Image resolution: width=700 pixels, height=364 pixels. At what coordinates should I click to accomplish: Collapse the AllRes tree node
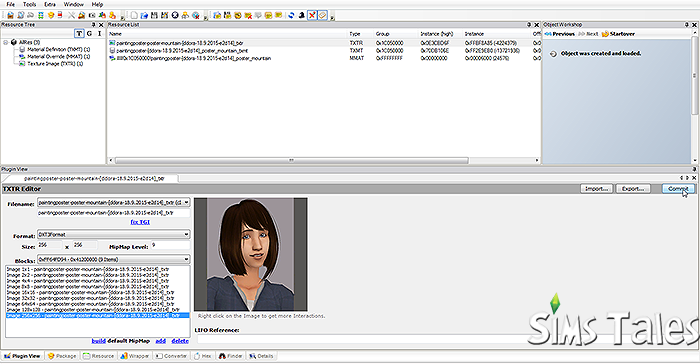6,42
